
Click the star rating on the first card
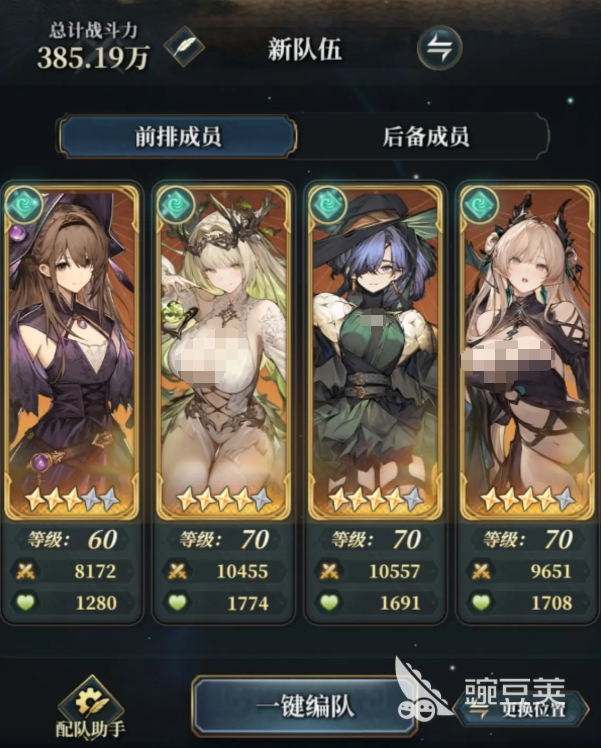71,499
